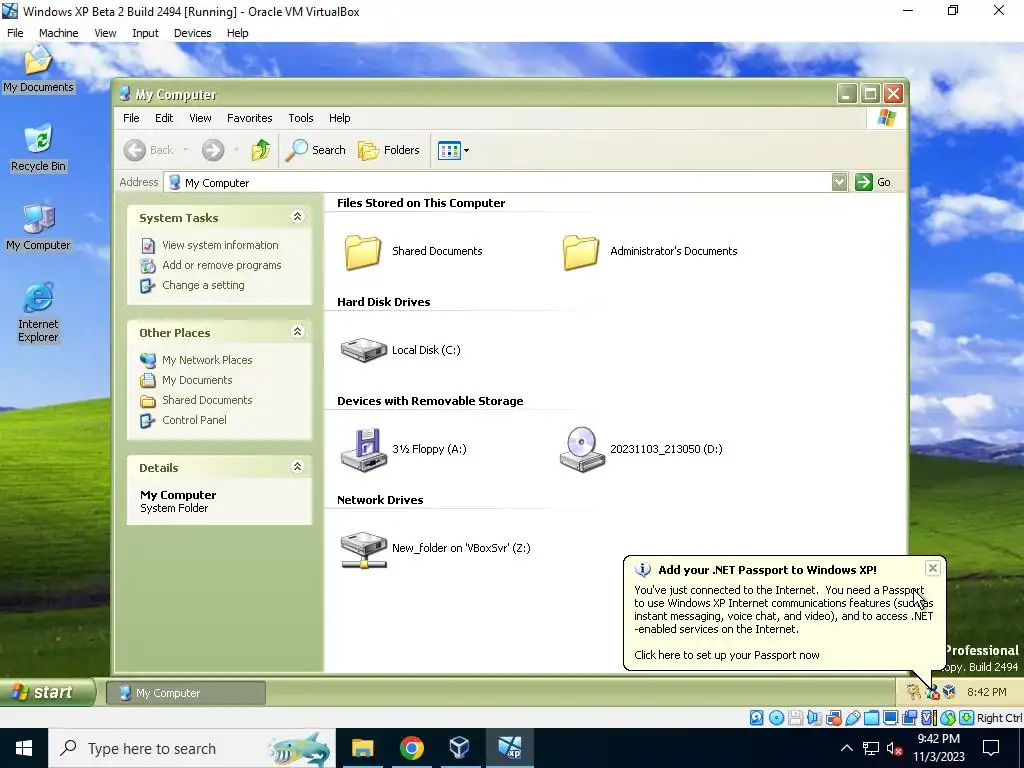The width and height of the screenshot is (1024, 768).
Task: Open the Edit menu in My Computer
Action: 164,118
